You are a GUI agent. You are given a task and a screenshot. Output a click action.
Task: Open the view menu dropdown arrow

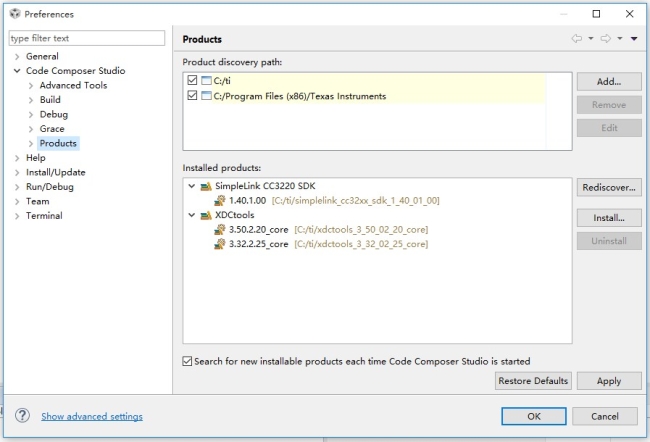point(634,39)
